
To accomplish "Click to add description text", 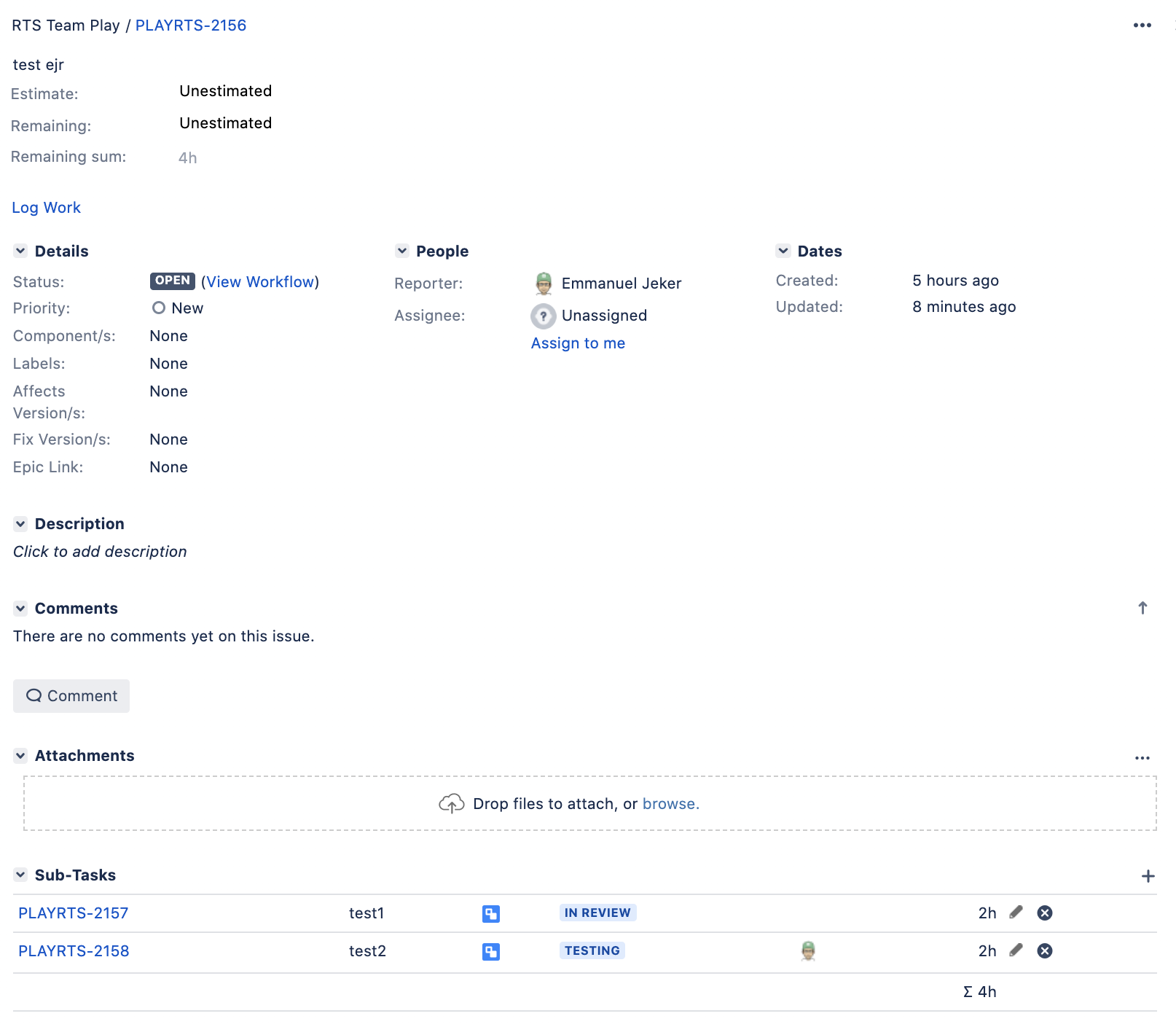I will tap(100, 552).
